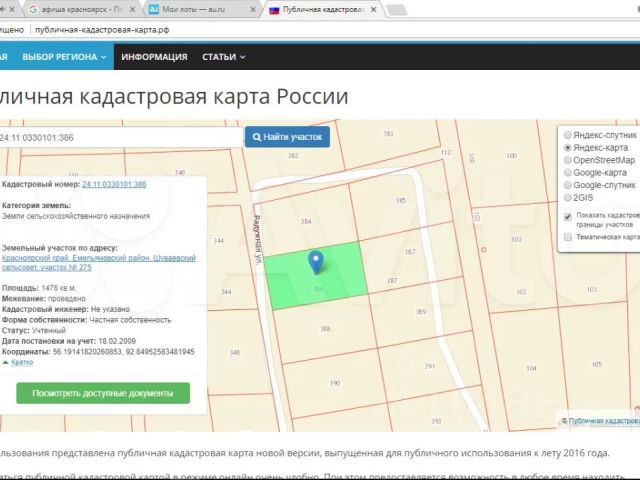Select OpenStreetMap base layer
This screenshot has width=640, height=480.
569,160
